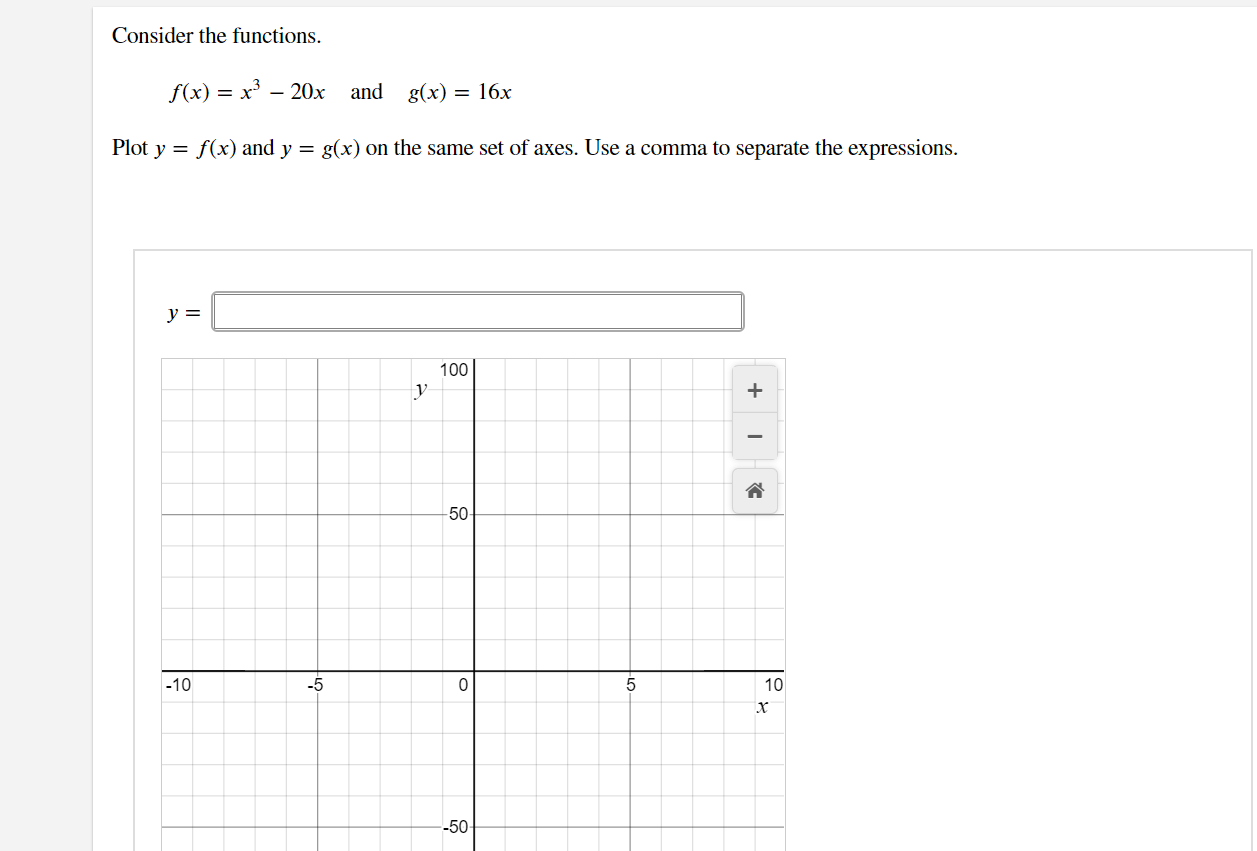The height and width of the screenshot is (851, 1257).
Task: Click the -10 mark on the x-axis
Action: pyautogui.click(x=176, y=685)
